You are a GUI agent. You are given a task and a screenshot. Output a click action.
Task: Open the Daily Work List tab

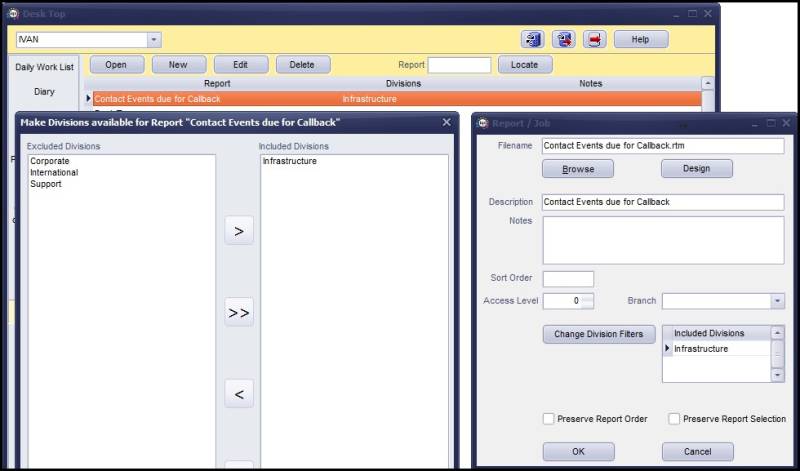(44, 67)
